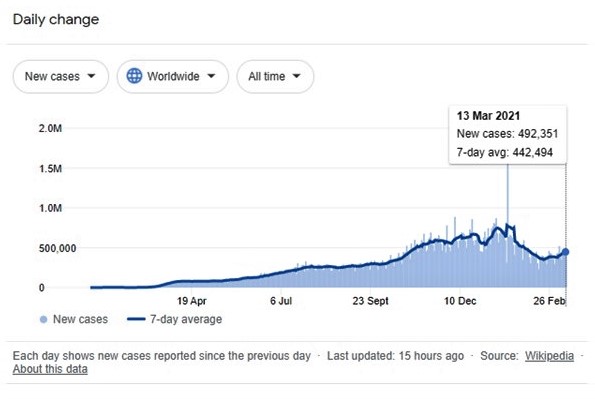
Task: Open the All time range dropdown
Action: (275, 76)
